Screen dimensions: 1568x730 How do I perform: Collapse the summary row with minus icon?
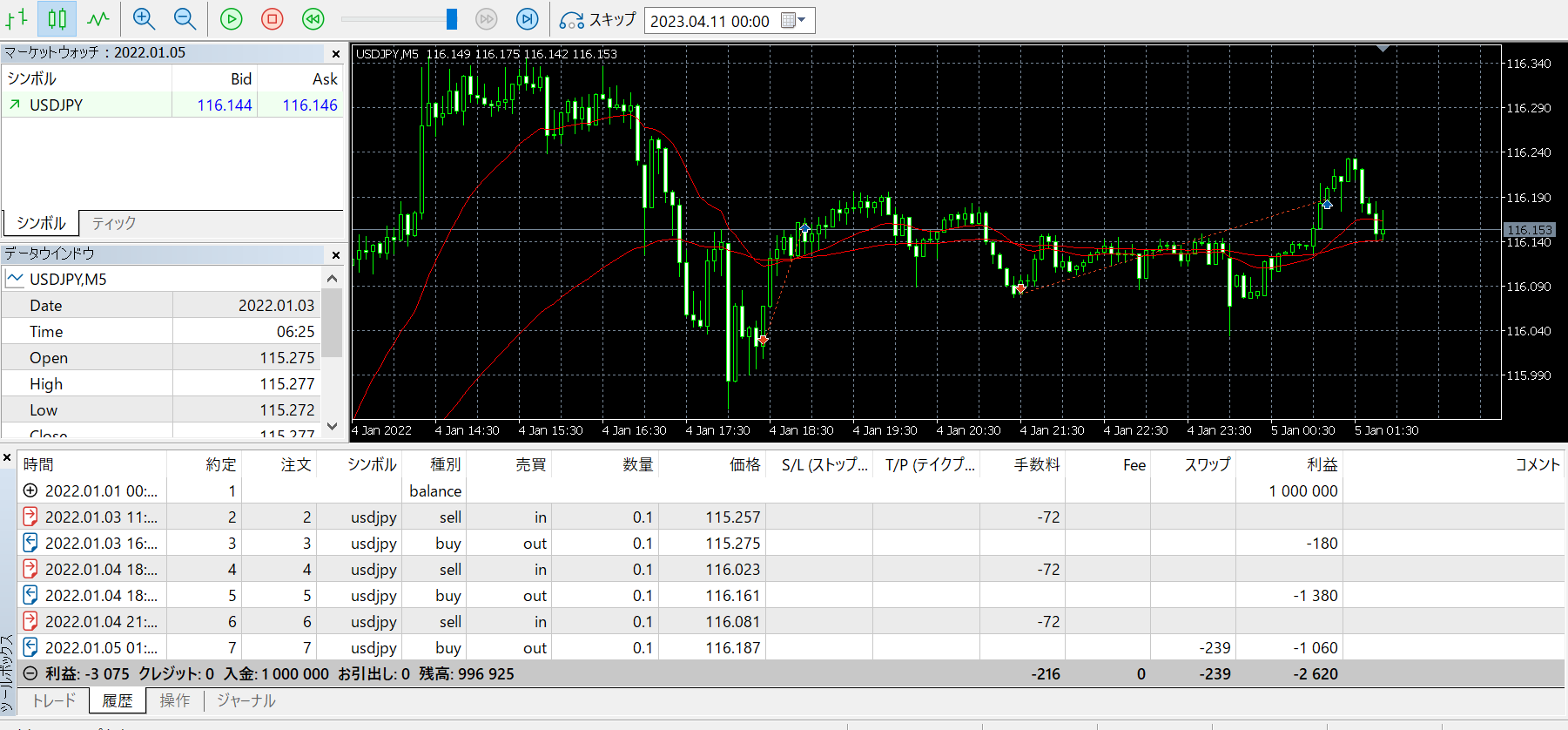tap(30, 673)
